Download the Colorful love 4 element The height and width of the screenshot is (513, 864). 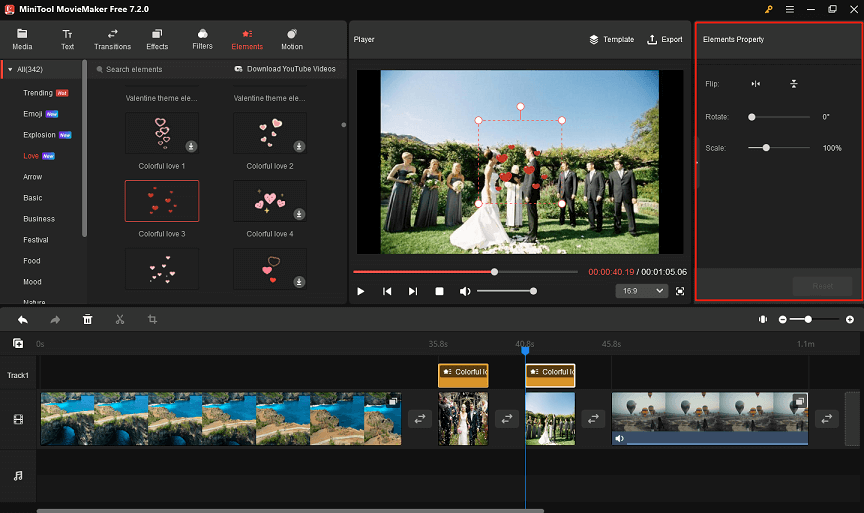299,214
